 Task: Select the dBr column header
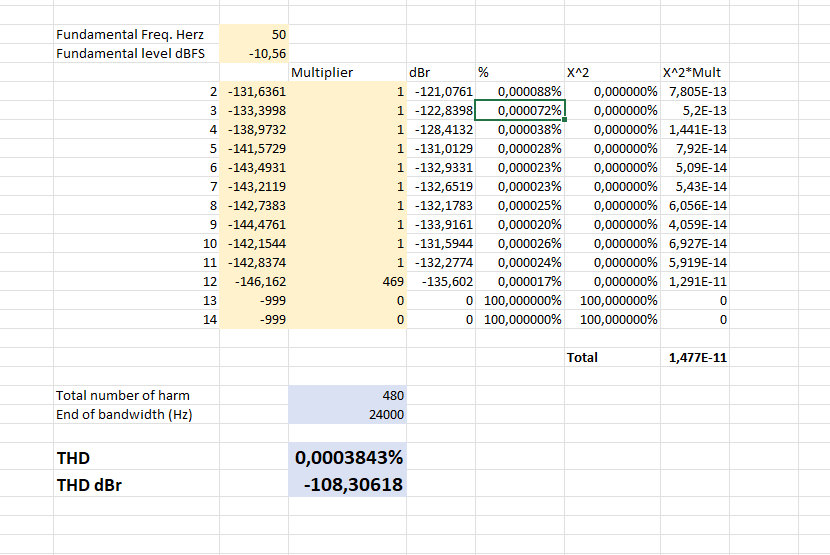[441, 73]
